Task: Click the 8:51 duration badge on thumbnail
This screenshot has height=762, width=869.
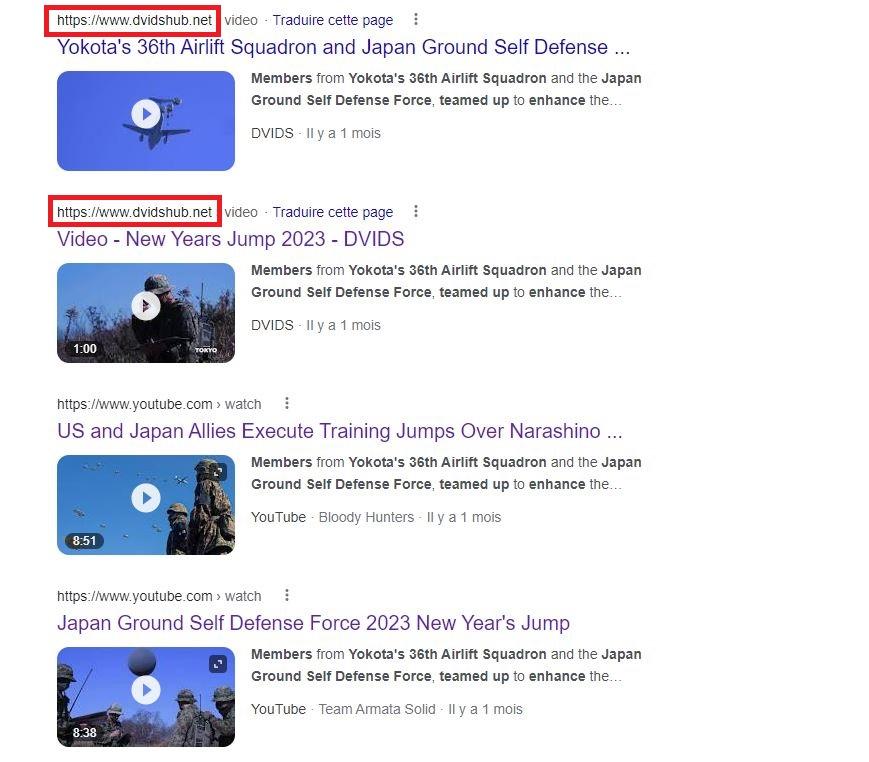Action: (84, 540)
